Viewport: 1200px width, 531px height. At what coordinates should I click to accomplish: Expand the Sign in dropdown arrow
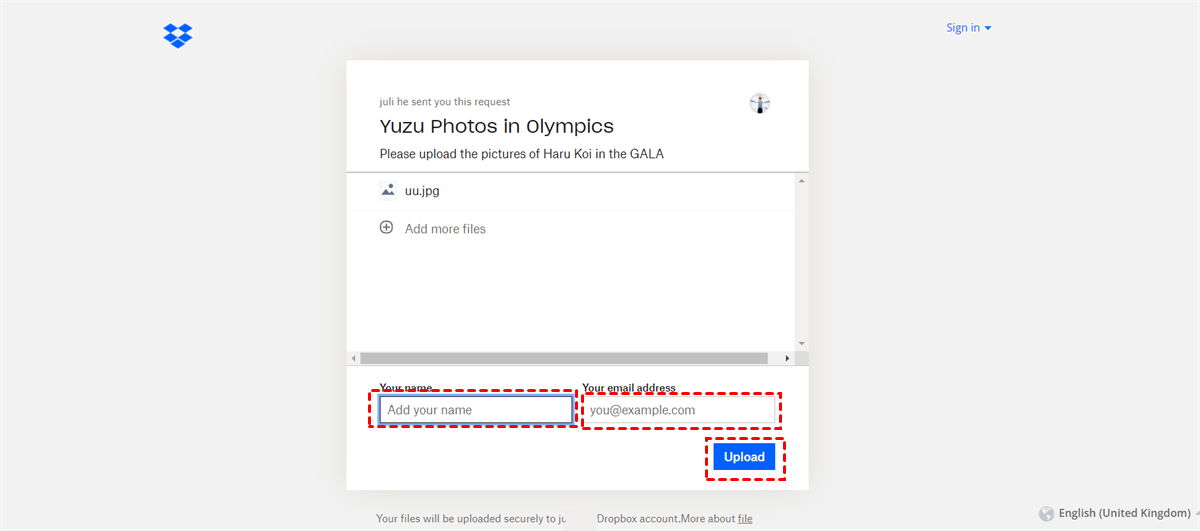click(x=988, y=28)
